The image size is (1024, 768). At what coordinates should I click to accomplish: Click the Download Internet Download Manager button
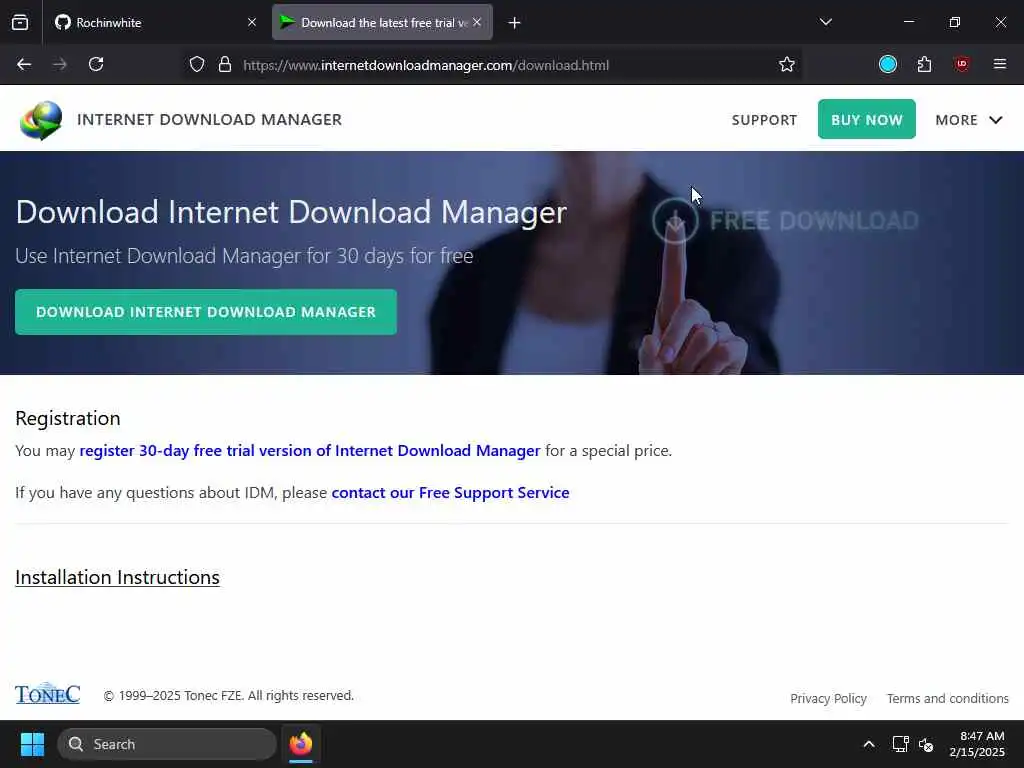pyautogui.click(x=206, y=312)
